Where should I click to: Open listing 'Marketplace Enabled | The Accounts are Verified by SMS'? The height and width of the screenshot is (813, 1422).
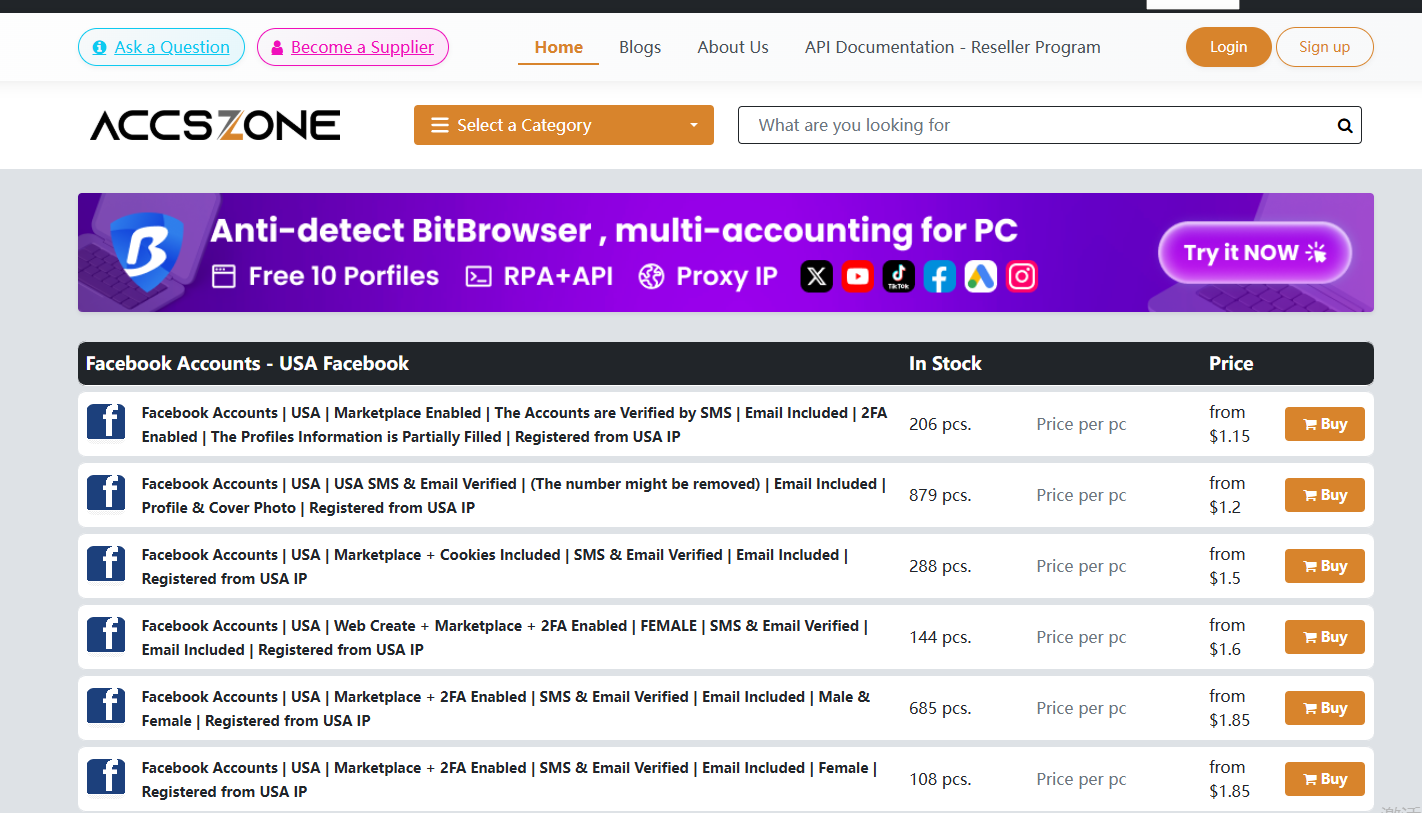point(514,425)
